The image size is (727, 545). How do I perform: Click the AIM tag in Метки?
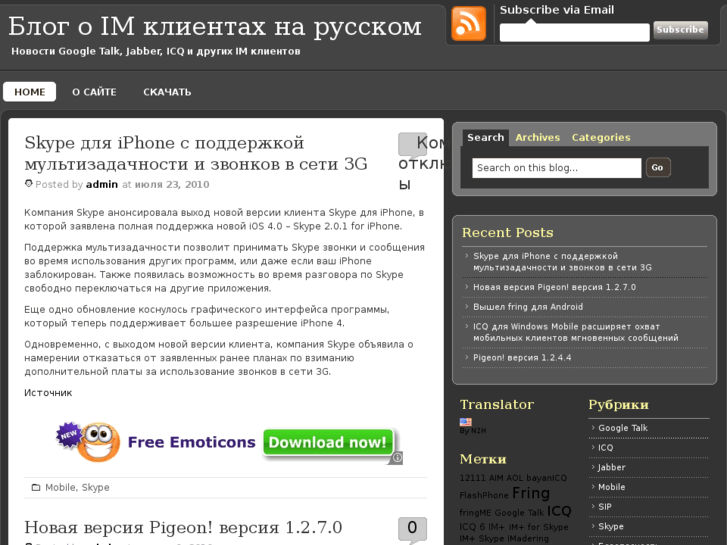click(x=496, y=478)
